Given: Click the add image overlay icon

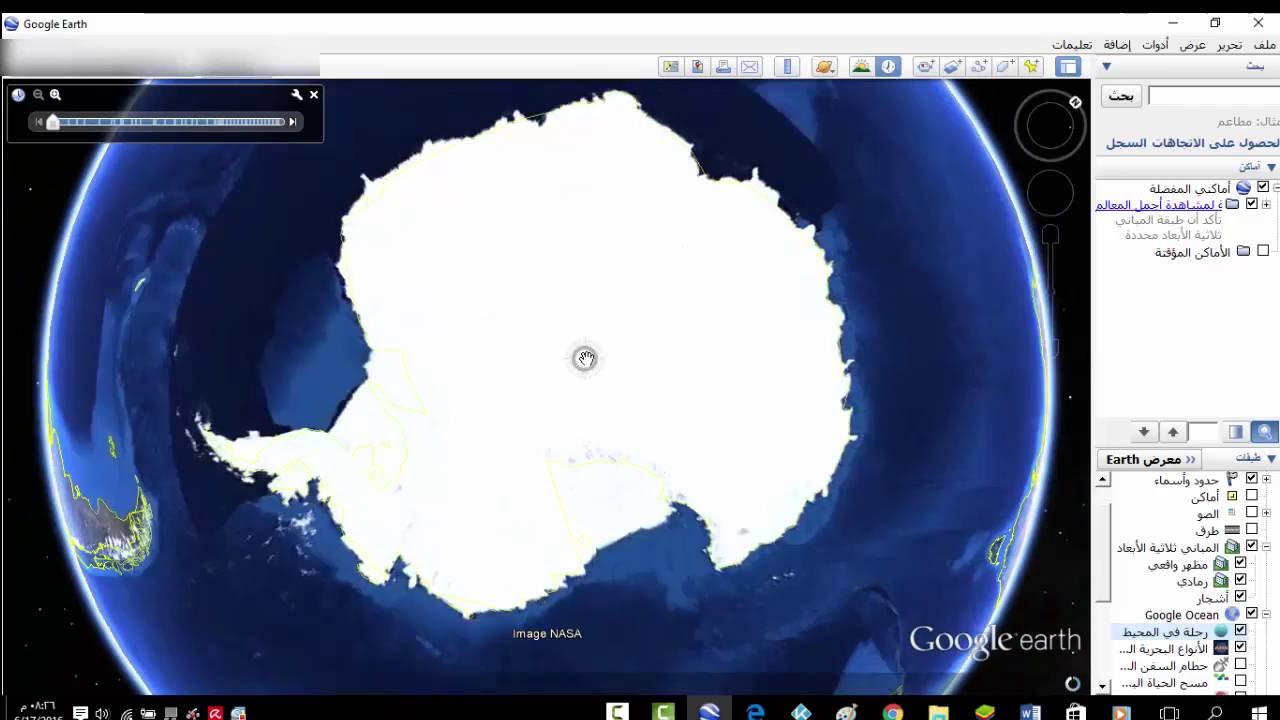Looking at the screenshot, I should pyautogui.click(x=953, y=67).
